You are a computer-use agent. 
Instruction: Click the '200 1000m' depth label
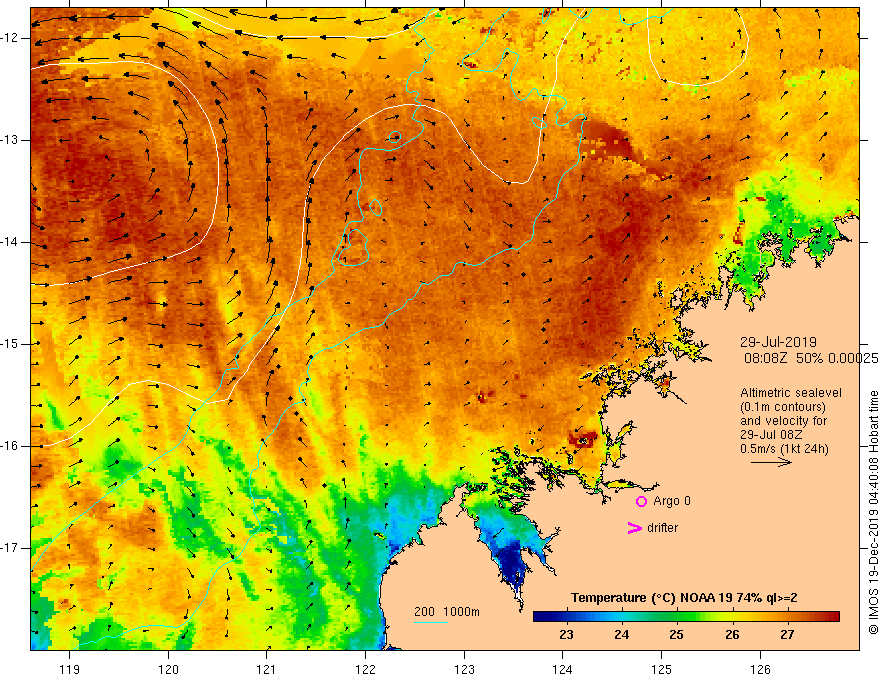447,612
